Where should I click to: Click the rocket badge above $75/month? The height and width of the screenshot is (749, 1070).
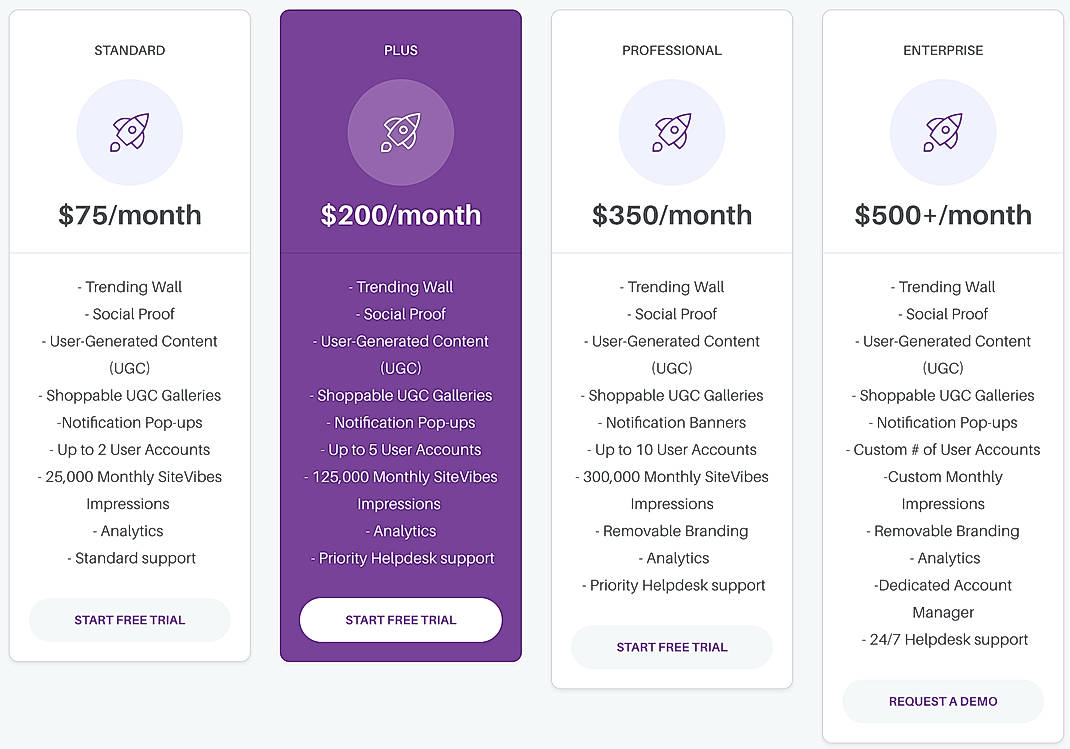point(129,132)
